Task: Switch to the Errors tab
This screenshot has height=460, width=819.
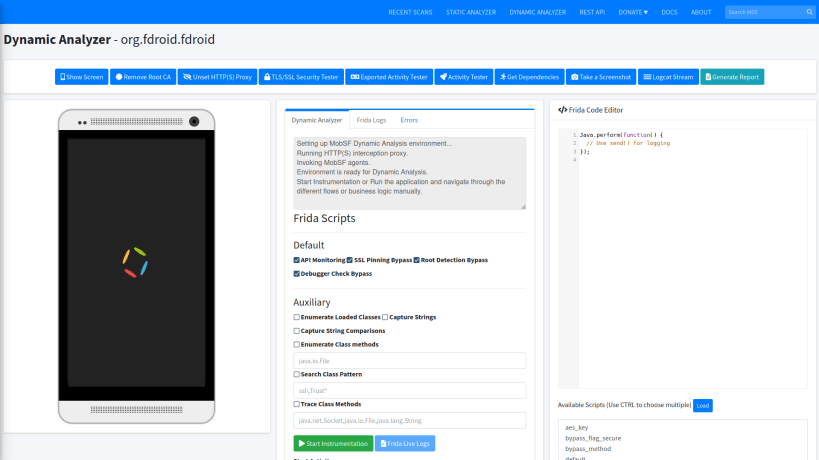Action: coord(409,120)
